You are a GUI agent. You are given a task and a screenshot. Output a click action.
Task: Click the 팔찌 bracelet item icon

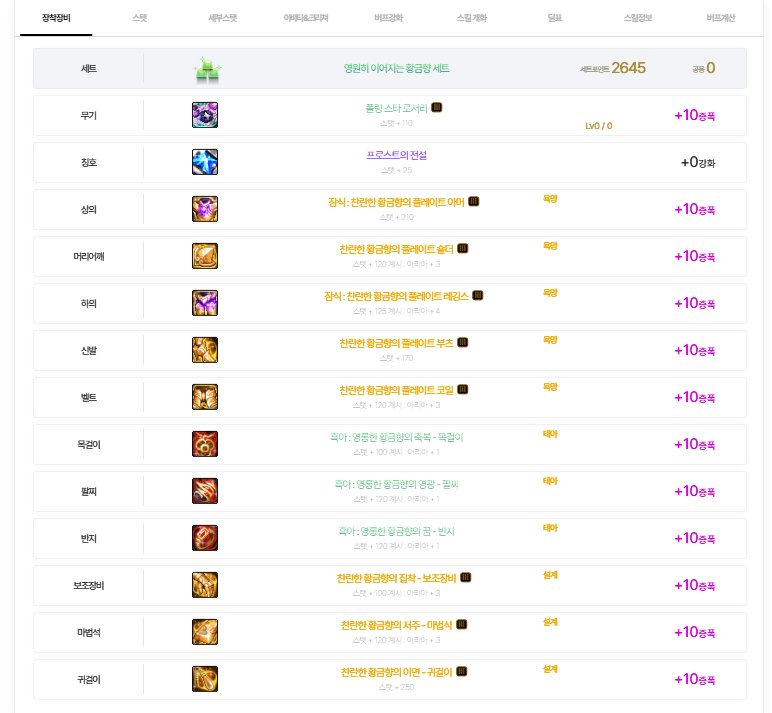205,491
